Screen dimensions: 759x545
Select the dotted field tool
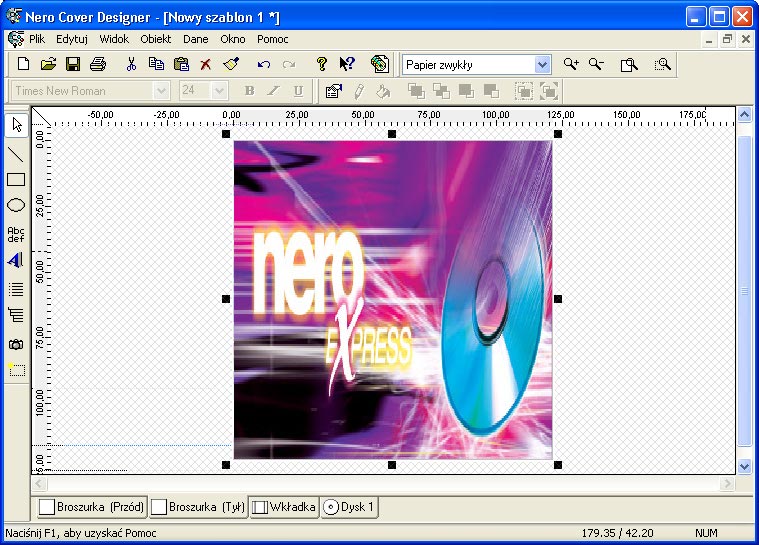click(16, 370)
